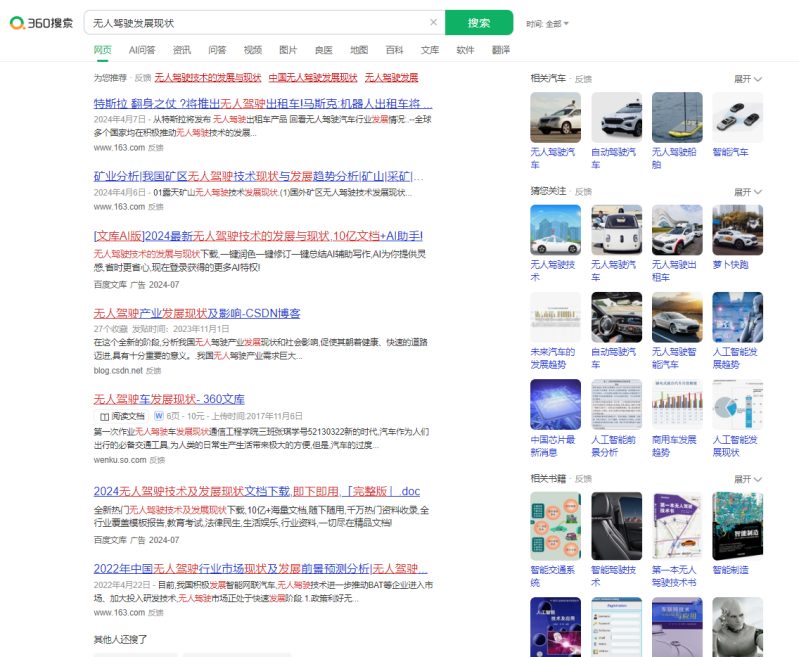The width and height of the screenshot is (799, 657).
Task: Click 反馈 next to blog.csdn.net
Action: point(153,371)
